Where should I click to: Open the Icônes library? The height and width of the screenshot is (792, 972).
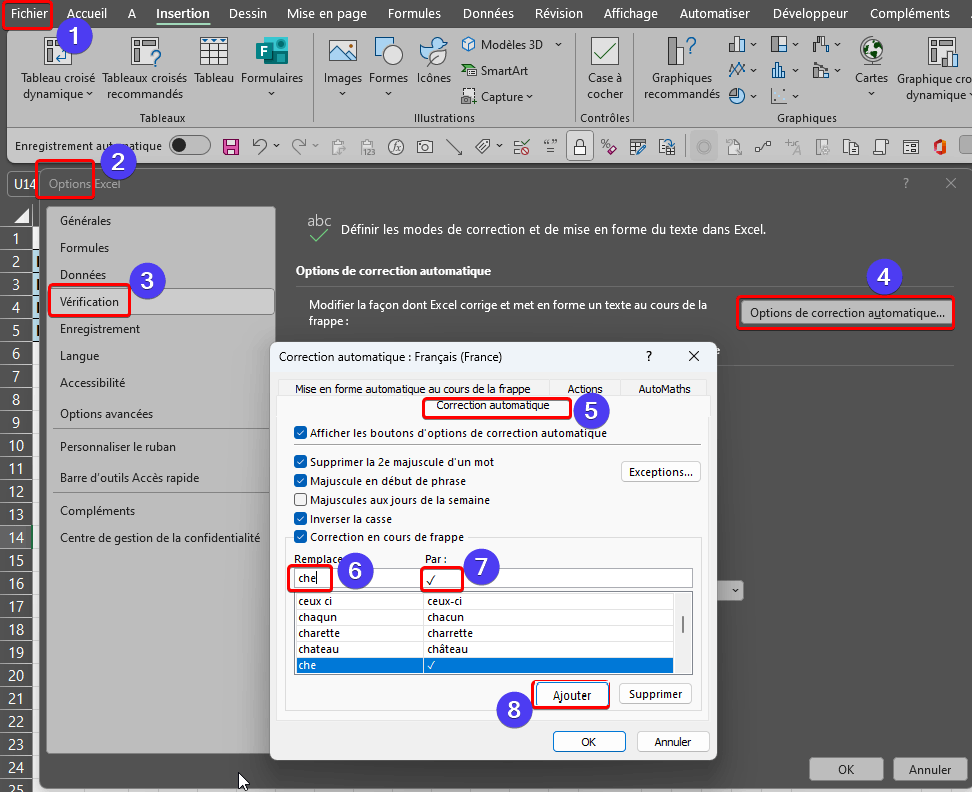coord(433,51)
